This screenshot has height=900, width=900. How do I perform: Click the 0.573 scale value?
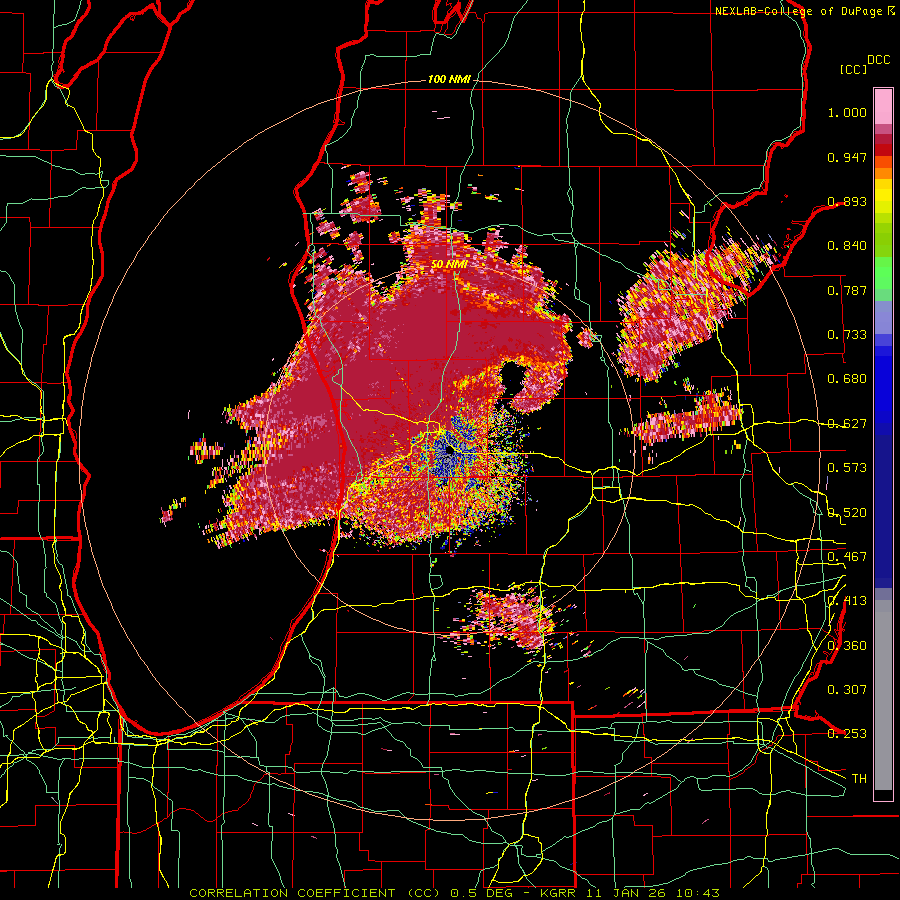[x=847, y=468]
